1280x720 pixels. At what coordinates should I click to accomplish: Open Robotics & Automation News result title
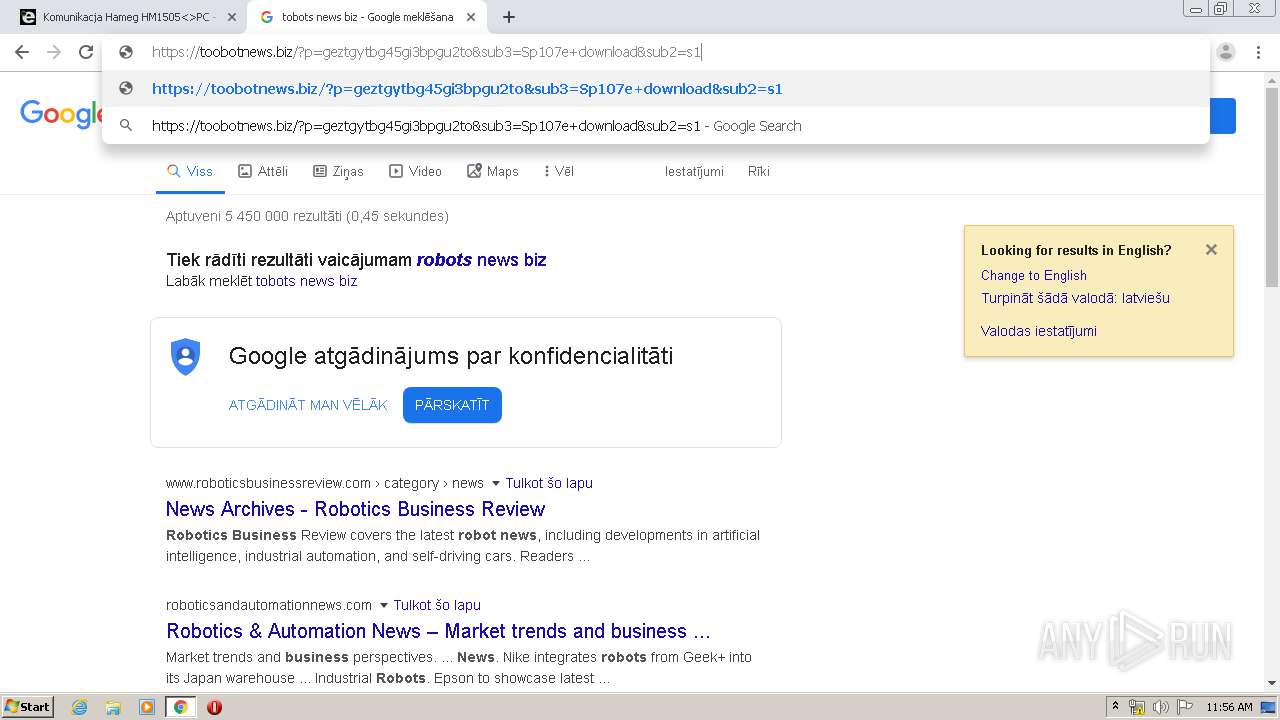coord(438,631)
